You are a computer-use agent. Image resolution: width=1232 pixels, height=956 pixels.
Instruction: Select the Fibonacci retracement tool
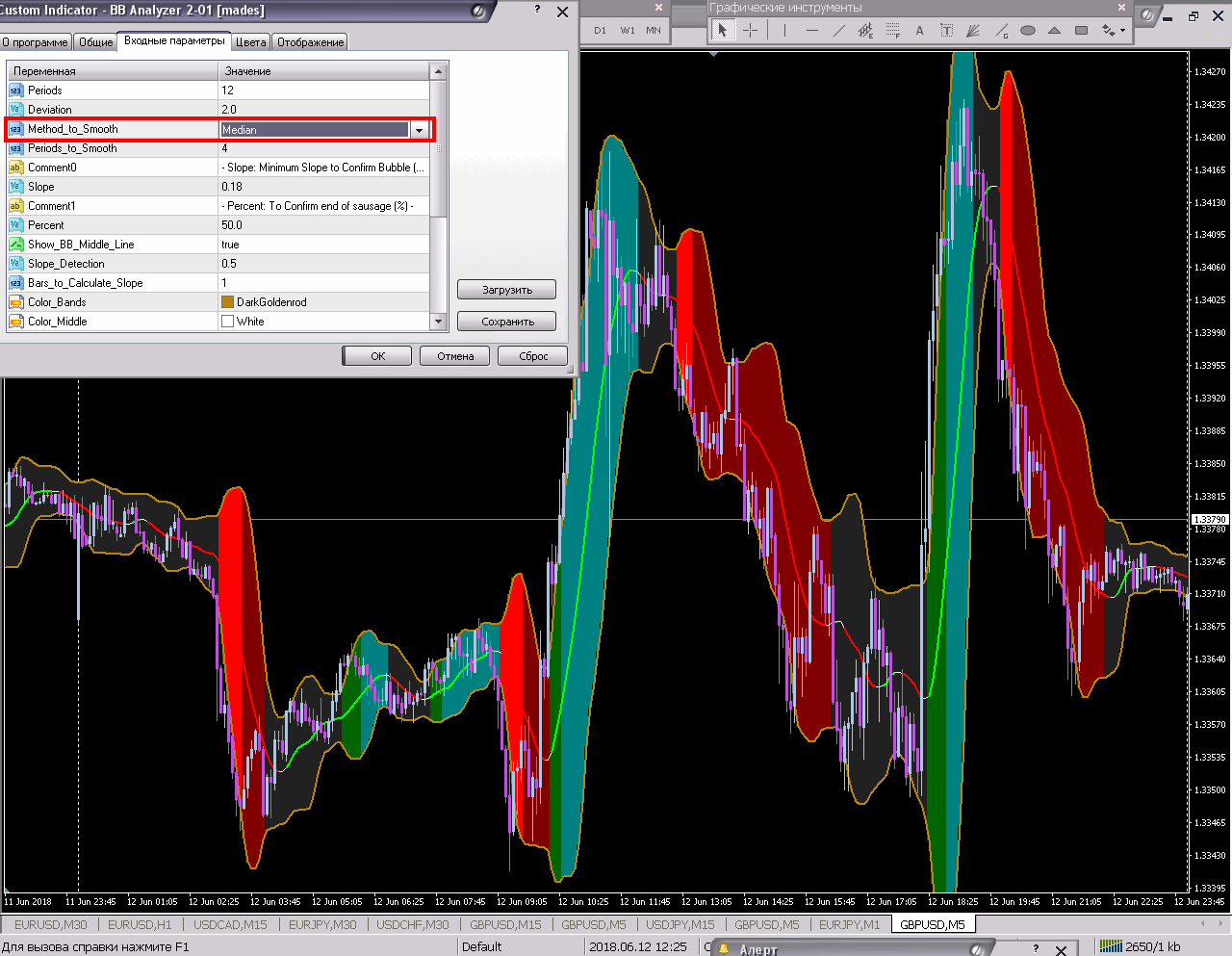[x=892, y=30]
